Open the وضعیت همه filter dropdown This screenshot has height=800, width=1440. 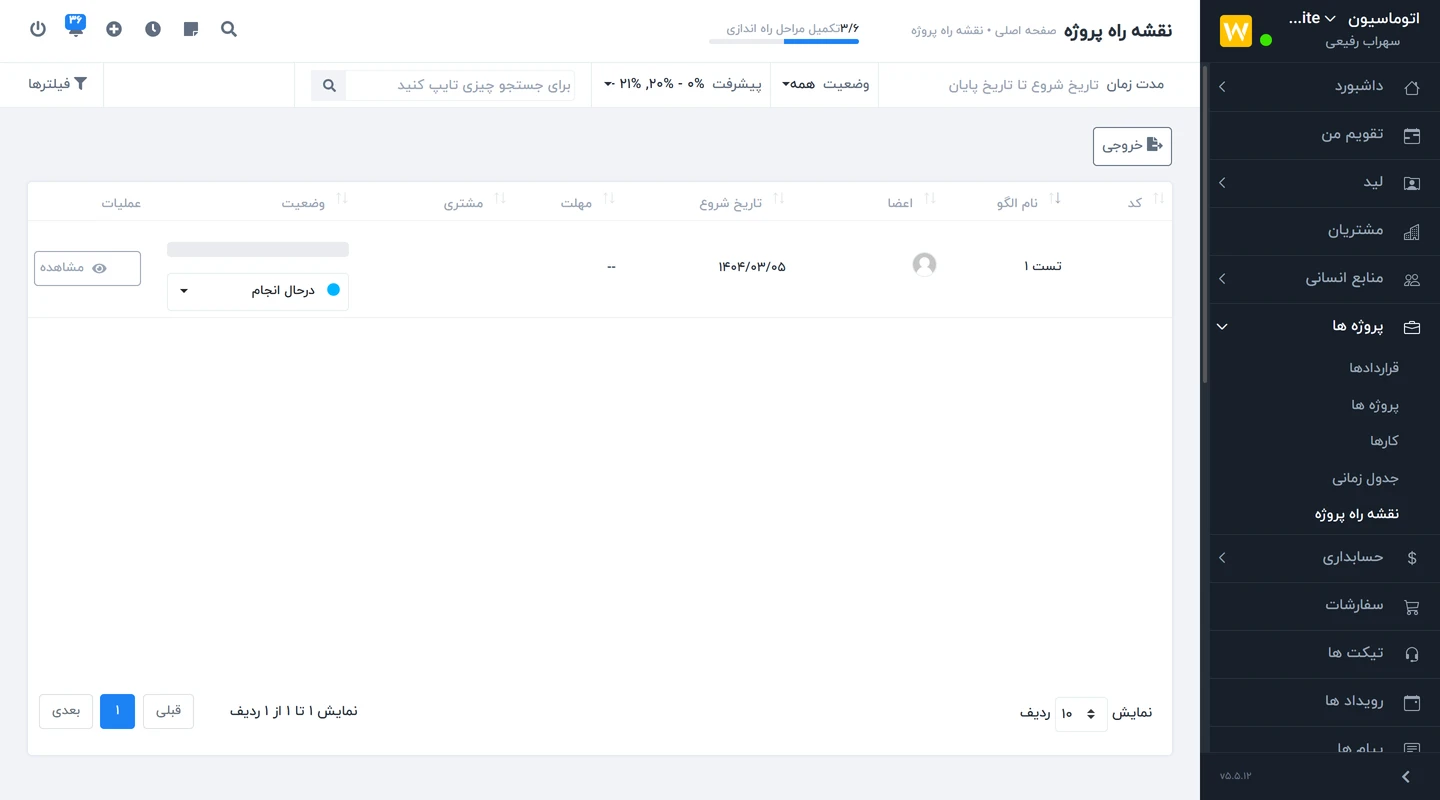(825, 85)
